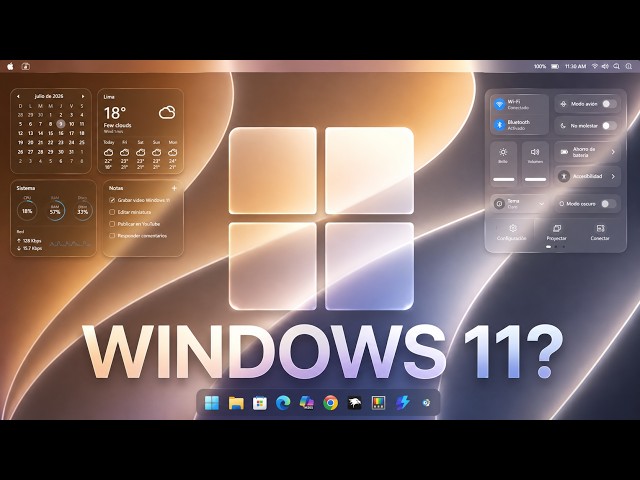
Task: Open the Windows Start button in the dock
Action: [212, 403]
